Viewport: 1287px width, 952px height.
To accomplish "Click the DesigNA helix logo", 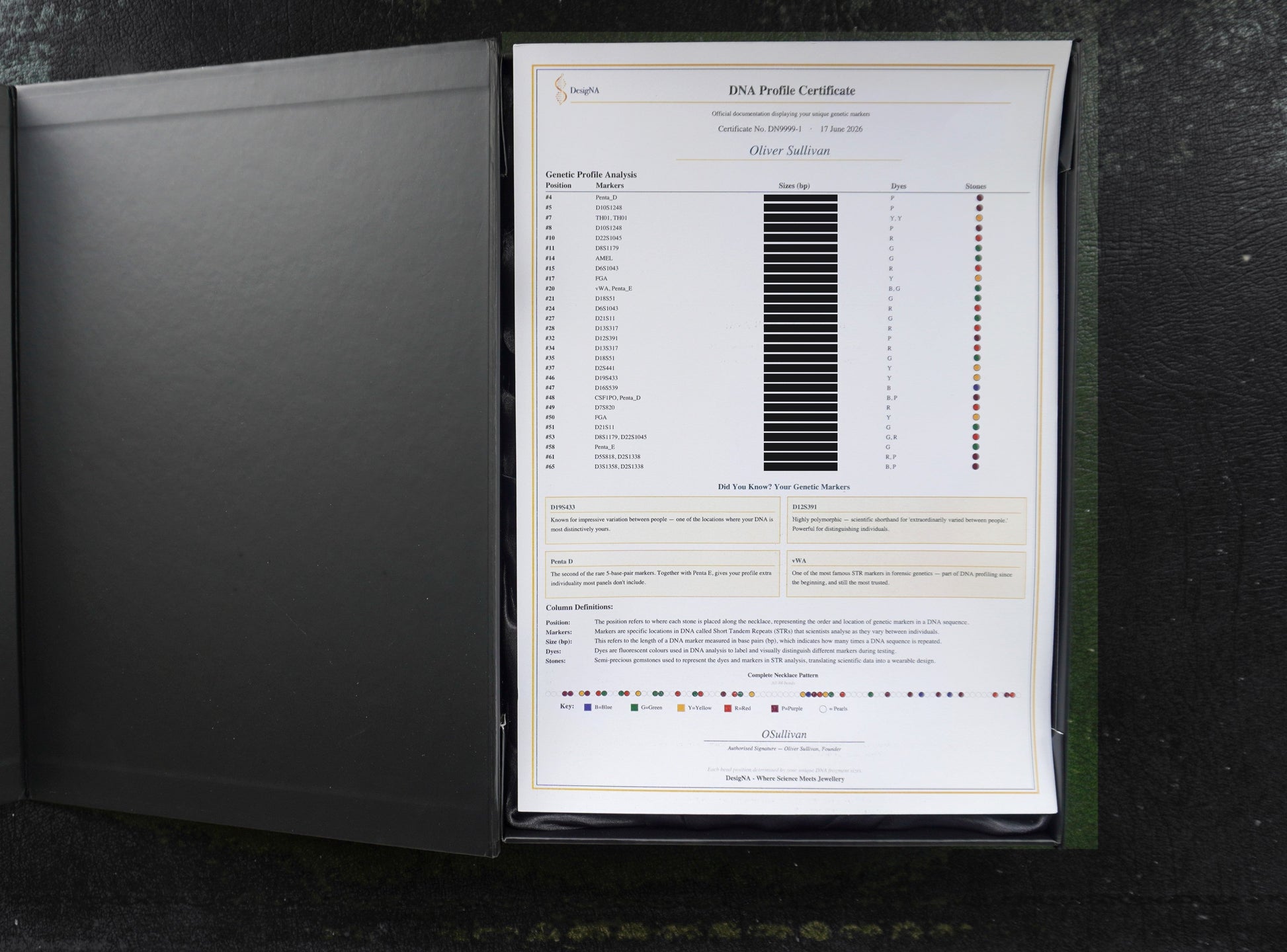I will [x=561, y=89].
